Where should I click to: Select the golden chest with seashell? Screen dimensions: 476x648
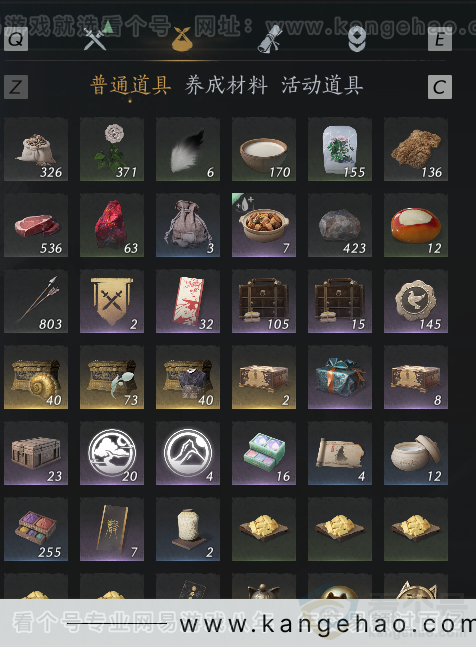coord(36,377)
